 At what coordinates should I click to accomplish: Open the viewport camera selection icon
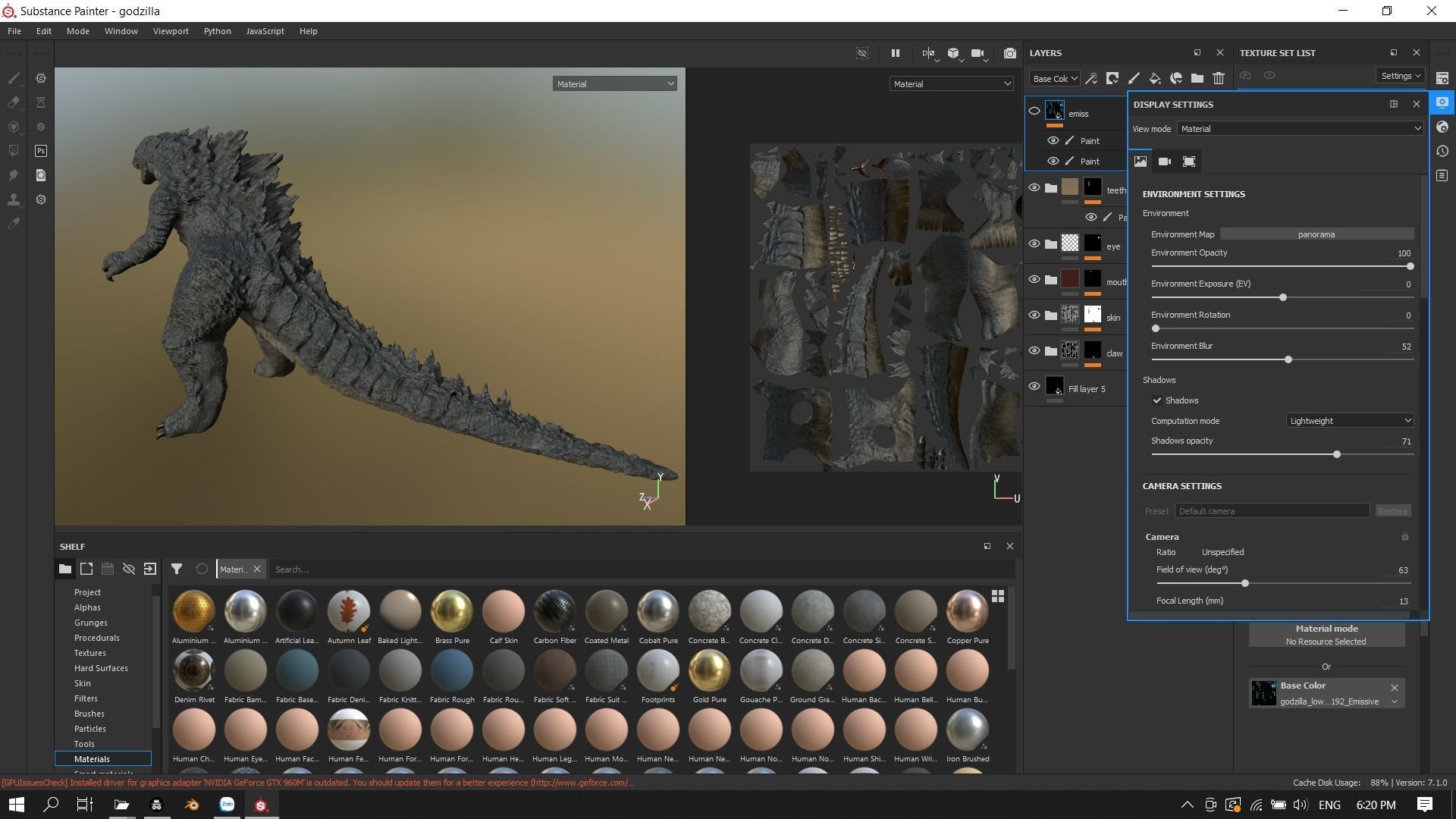pyautogui.click(x=978, y=53)
